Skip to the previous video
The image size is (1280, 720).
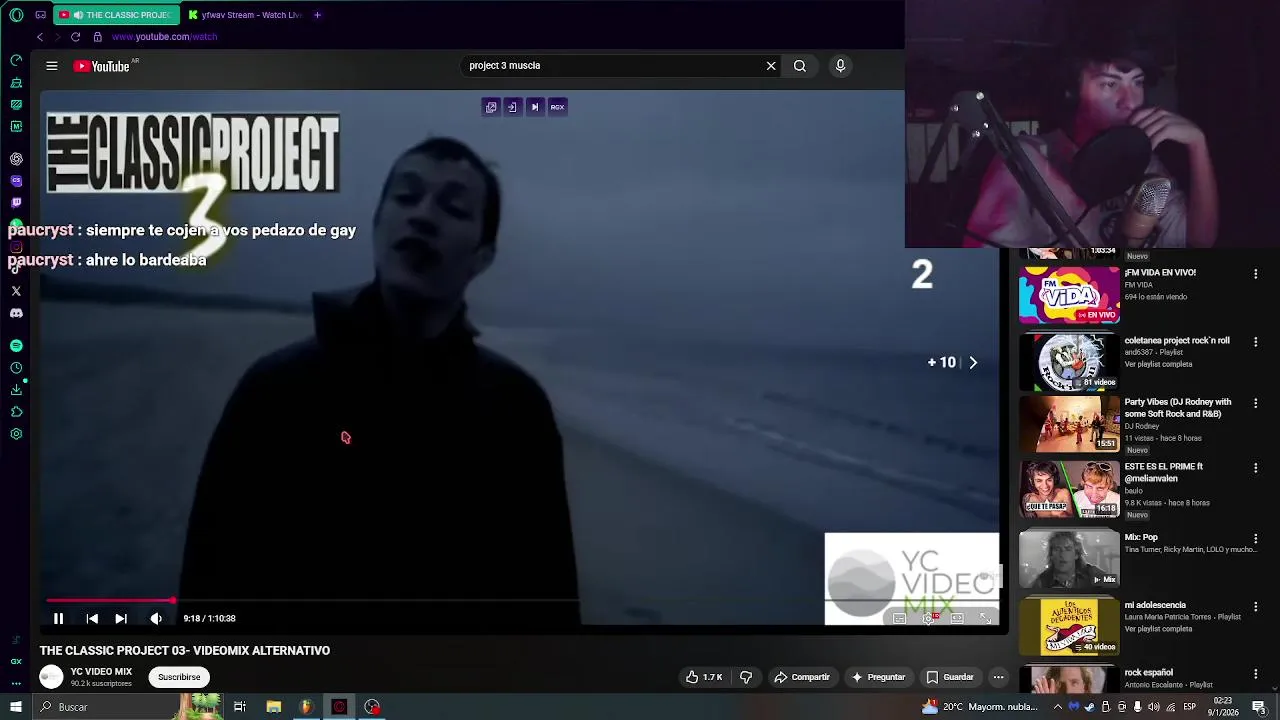click(x=92, y=619)
